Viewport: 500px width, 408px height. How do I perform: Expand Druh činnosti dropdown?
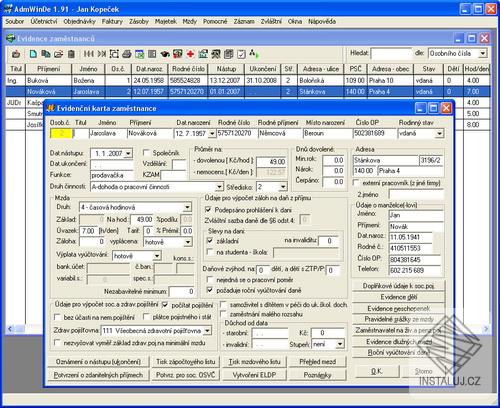[x=219, y=187]
